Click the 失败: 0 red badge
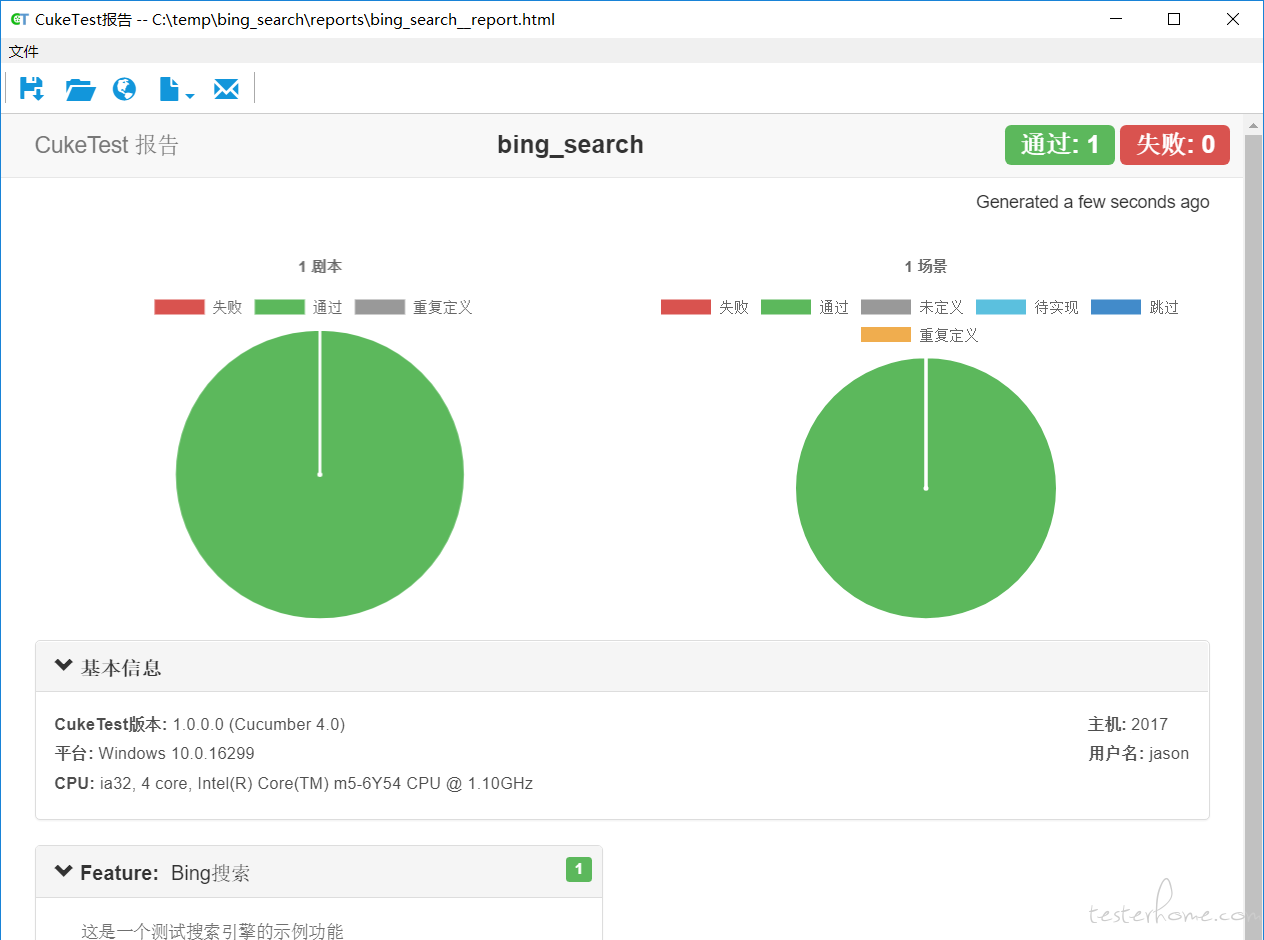The height and width of the screenshot is (940, 1264). [x=1175, y=145]
